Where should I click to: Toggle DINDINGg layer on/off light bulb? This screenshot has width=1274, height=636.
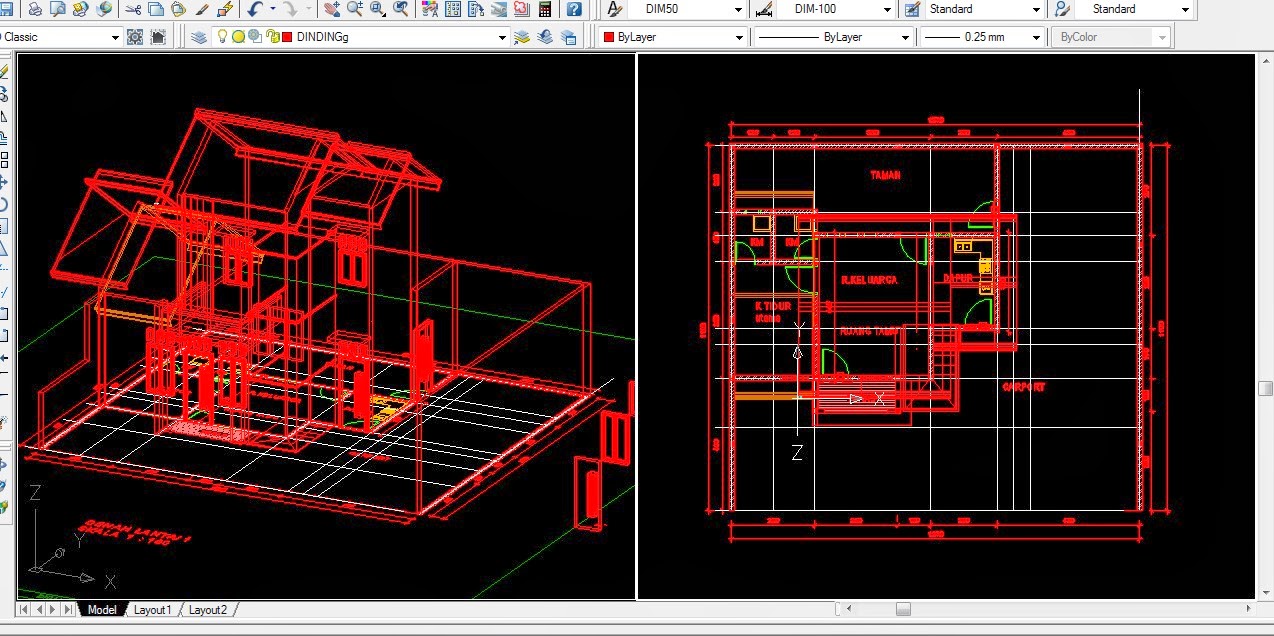click(223, 37)
